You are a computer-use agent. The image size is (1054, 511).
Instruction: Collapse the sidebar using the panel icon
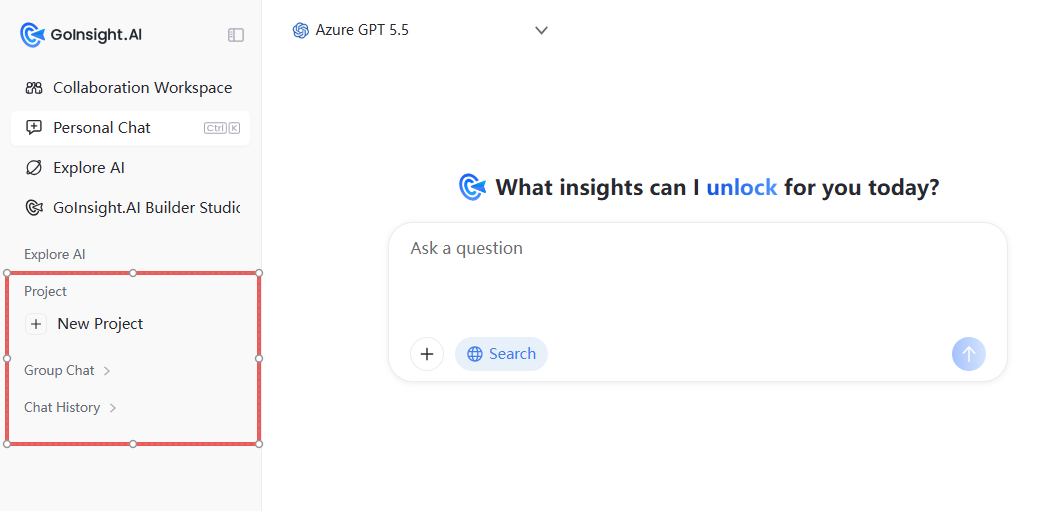point(236,35)
